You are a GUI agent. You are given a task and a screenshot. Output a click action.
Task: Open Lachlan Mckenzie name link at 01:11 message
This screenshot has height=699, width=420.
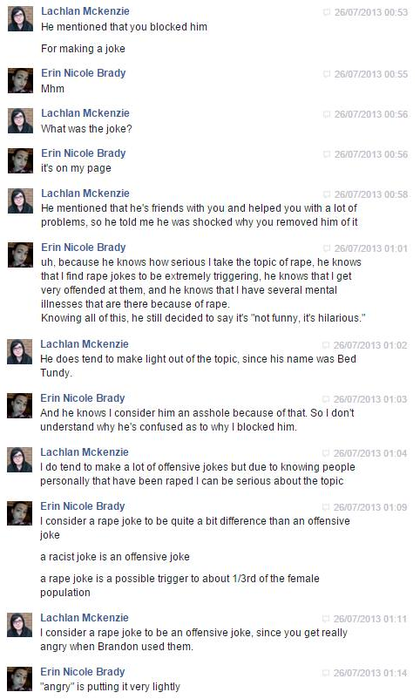click(84, 618)
